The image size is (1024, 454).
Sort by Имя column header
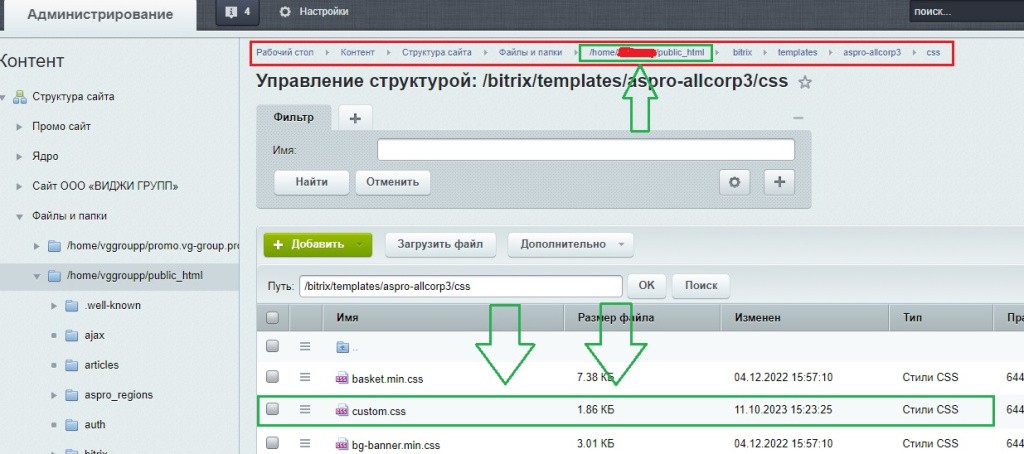pyautogui.click(x=347, y=318)
